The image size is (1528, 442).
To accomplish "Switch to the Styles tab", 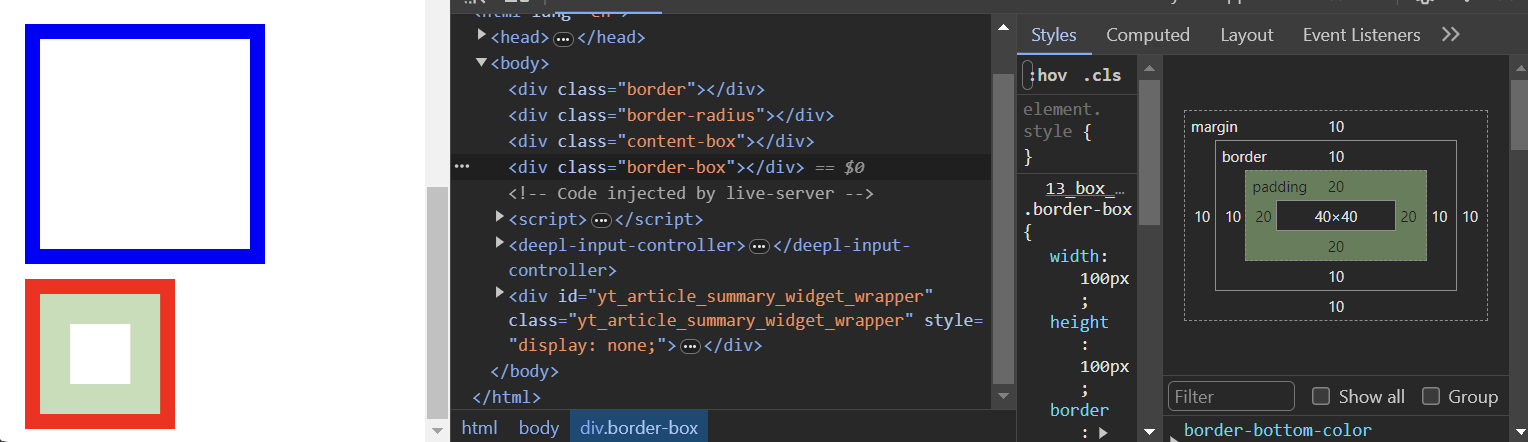I will click(1053, 35).
